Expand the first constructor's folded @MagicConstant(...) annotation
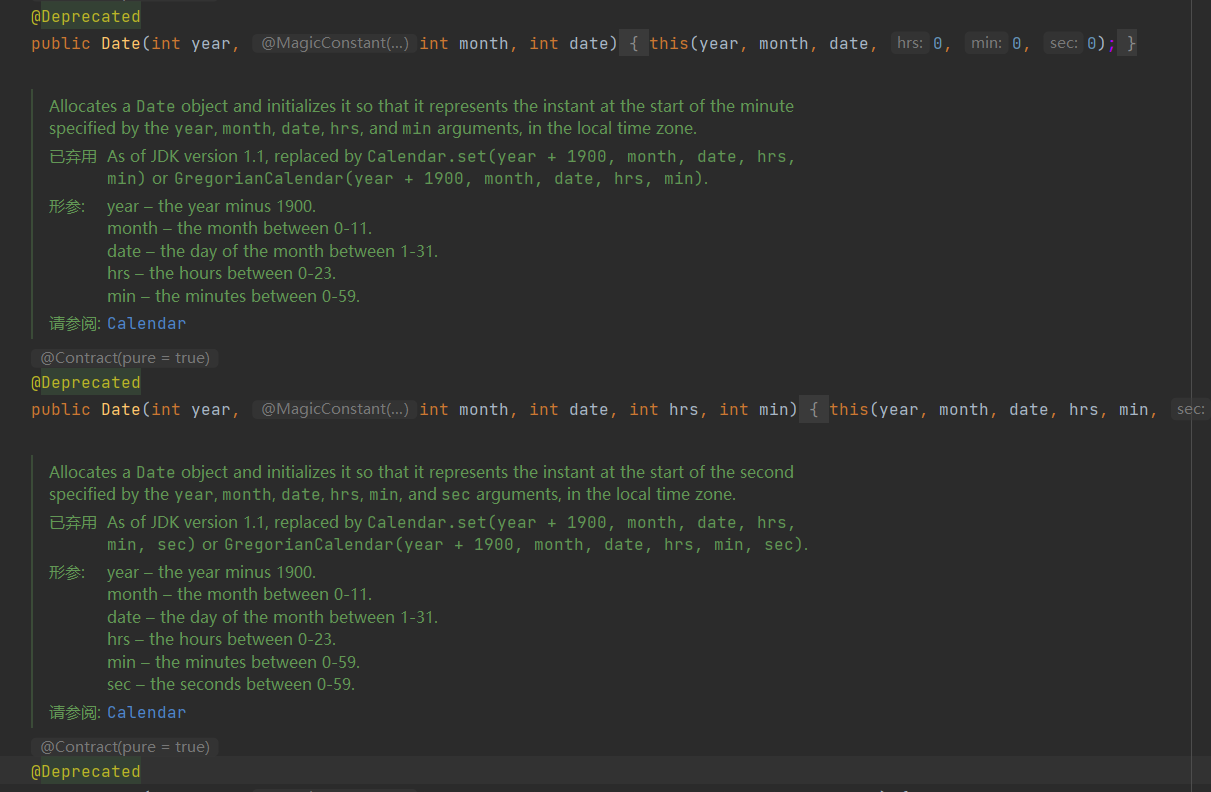 (x=334, y=43)
